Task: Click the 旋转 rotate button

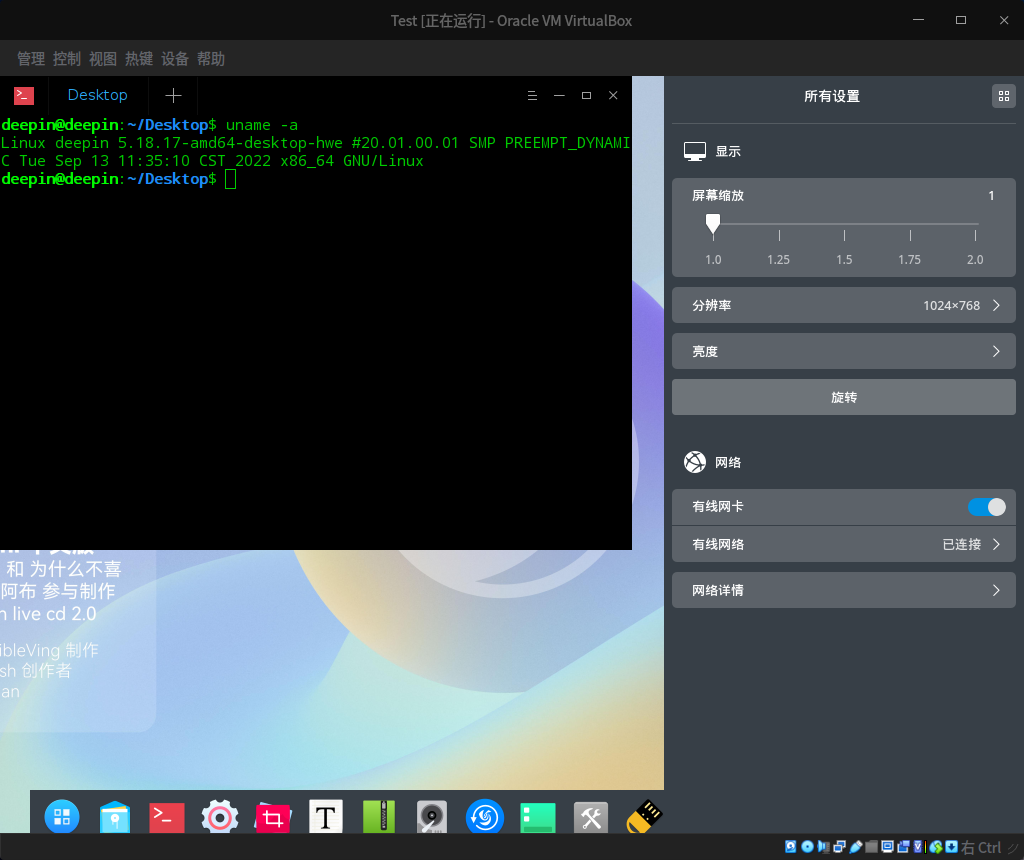Action: (x=843, y=397)
